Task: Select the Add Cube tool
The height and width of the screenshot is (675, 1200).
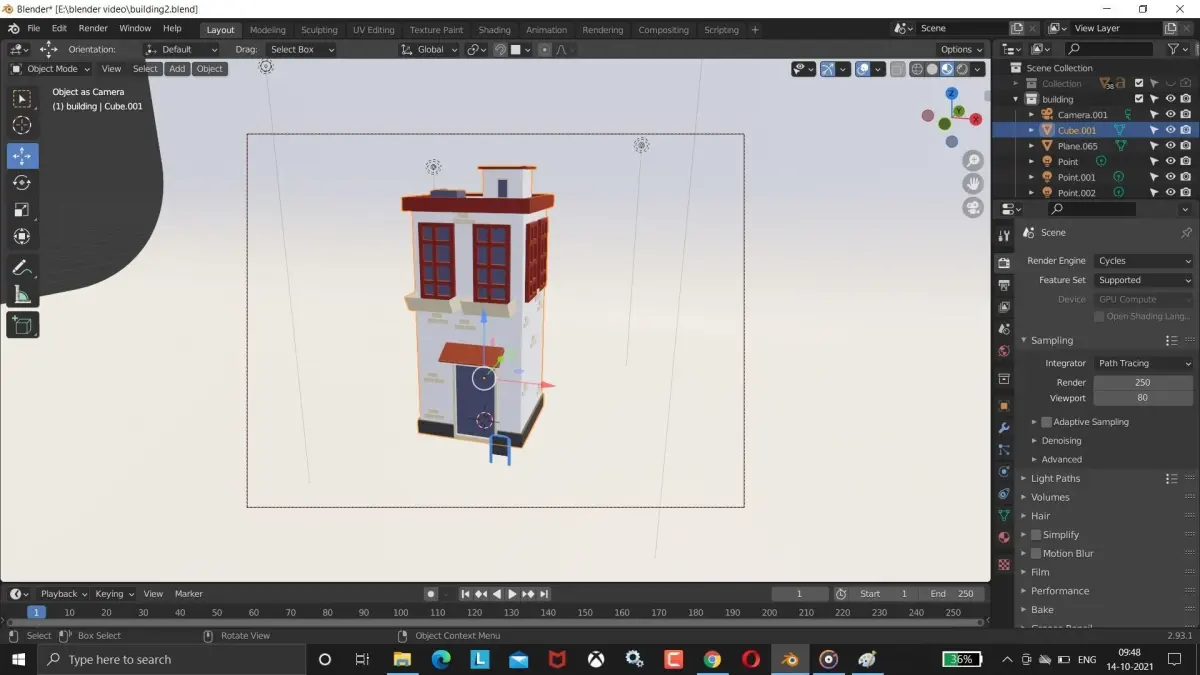Action: 22,325
